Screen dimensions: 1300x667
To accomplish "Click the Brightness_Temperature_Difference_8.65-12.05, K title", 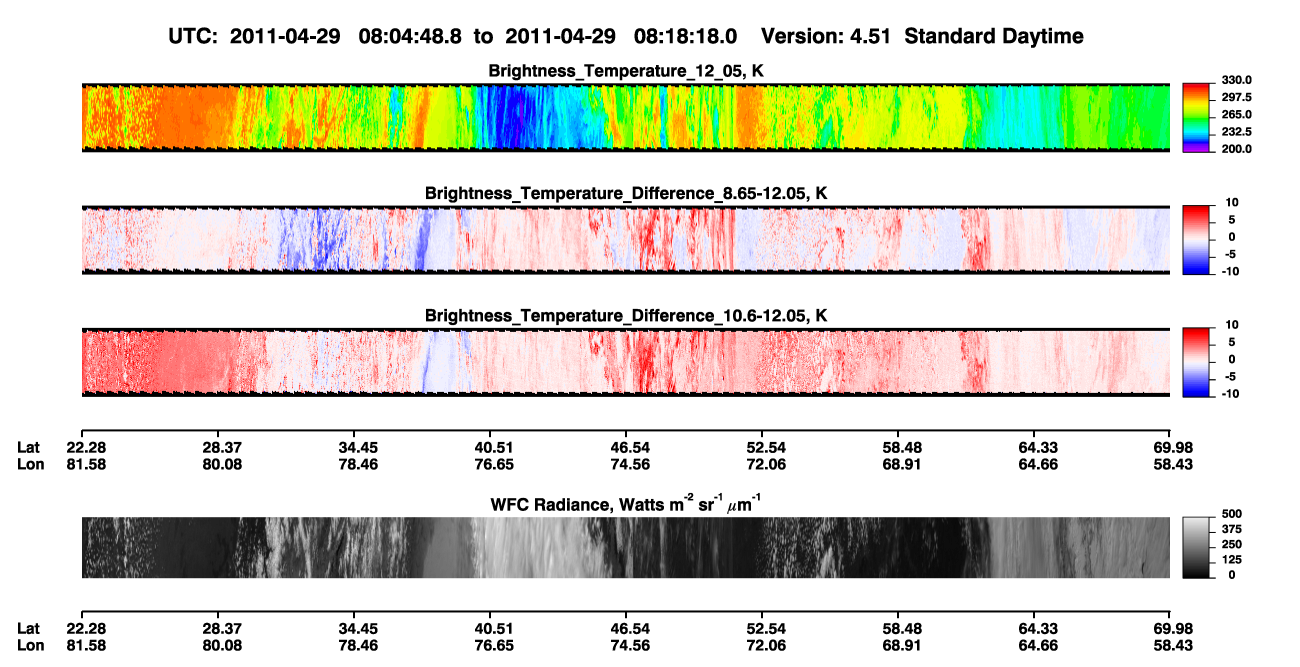I will click(x=626, y=193).
